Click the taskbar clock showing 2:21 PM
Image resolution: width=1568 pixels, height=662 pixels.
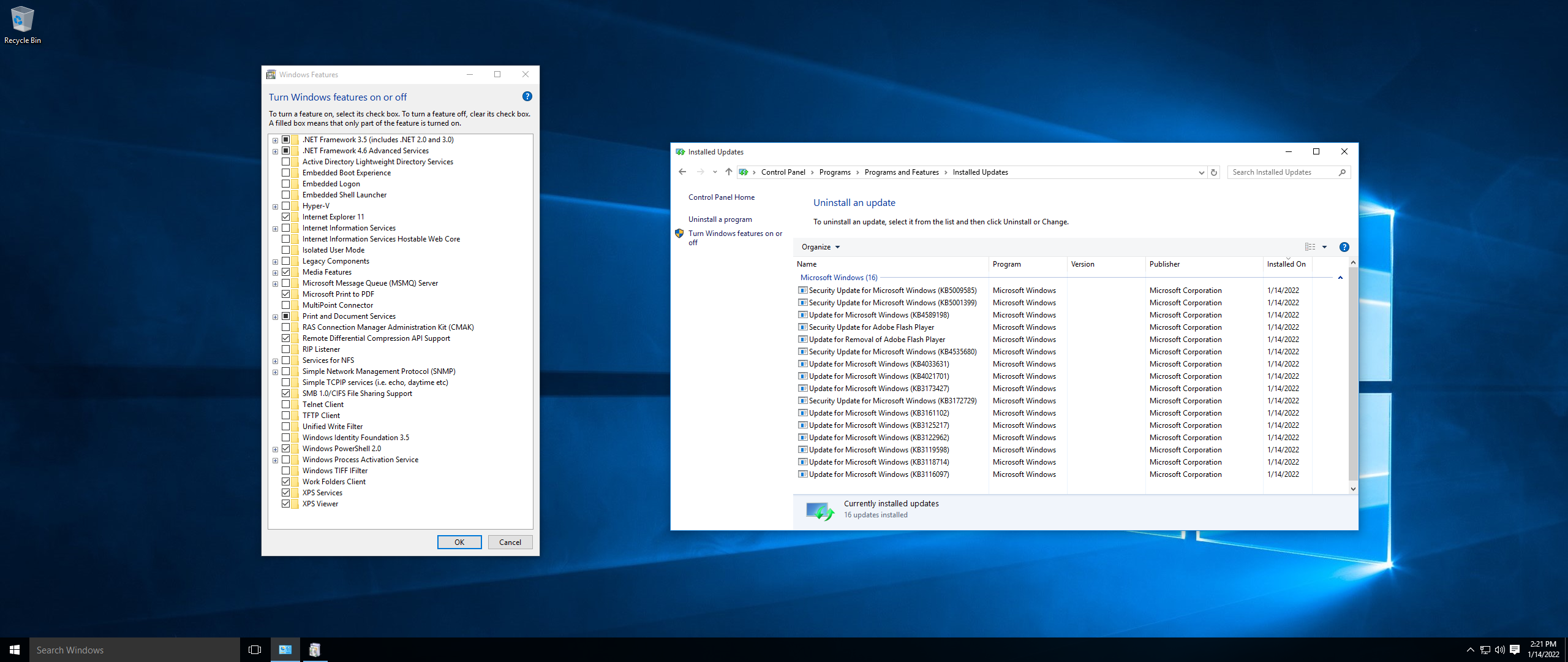click(1542, 650)
